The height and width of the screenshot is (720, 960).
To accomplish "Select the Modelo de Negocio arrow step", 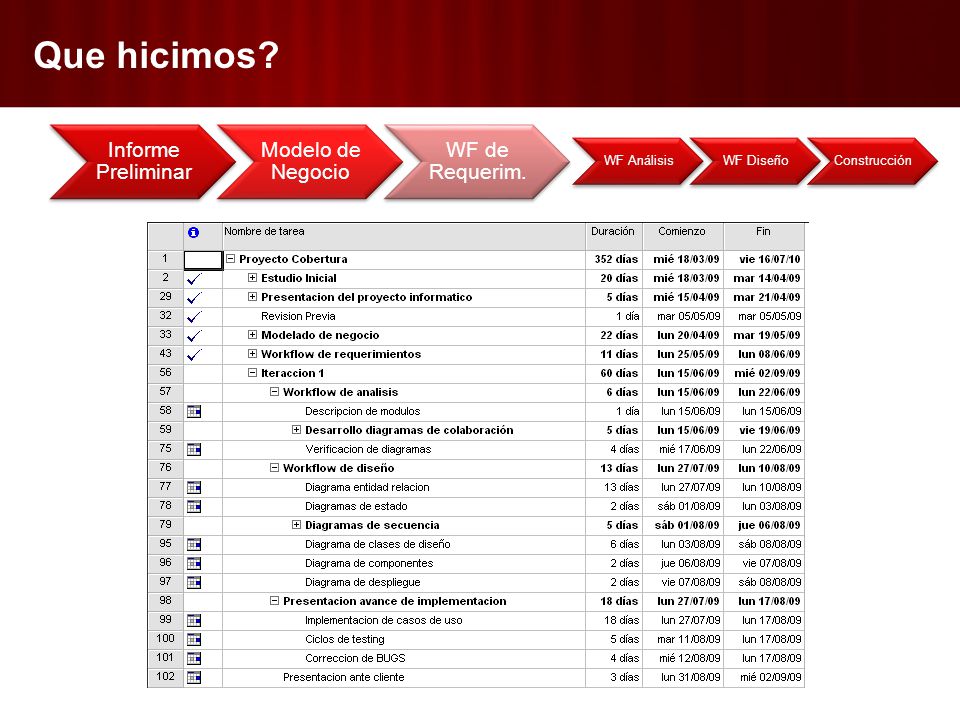I will [x=310, y=162].
